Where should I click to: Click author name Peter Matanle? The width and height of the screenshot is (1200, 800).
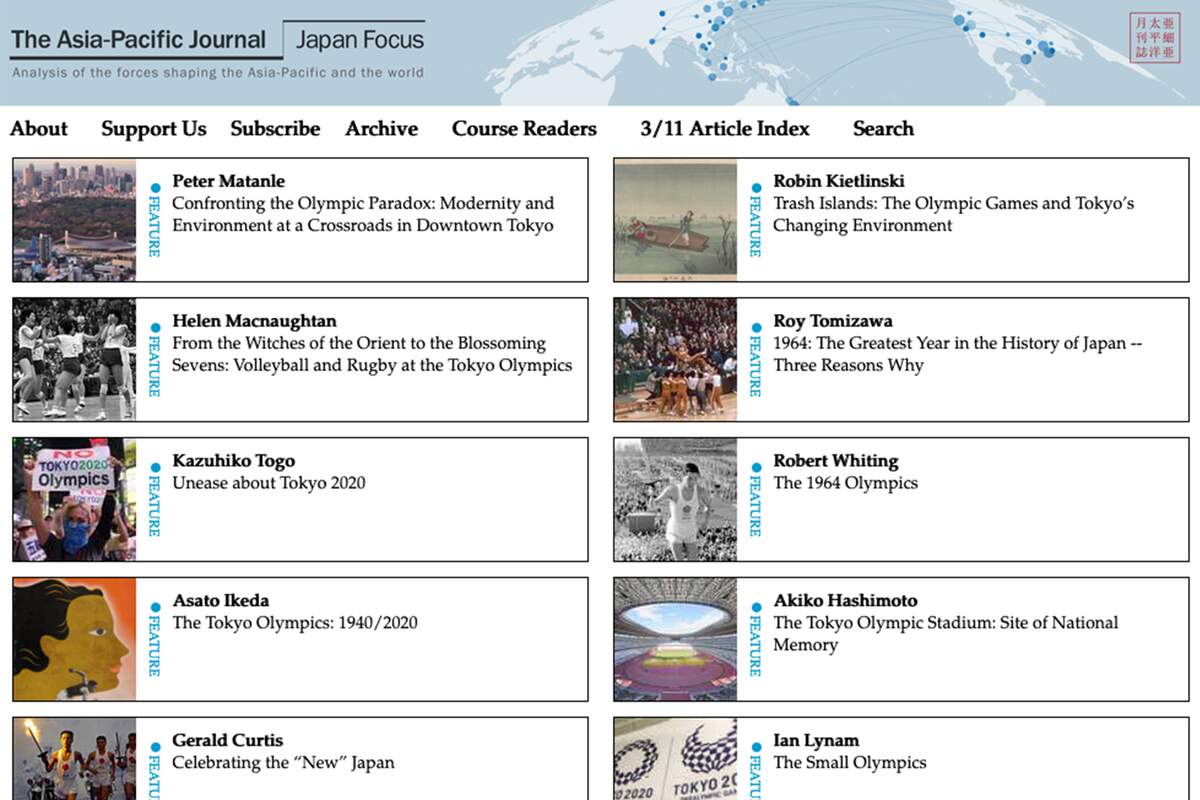(228, 181)
